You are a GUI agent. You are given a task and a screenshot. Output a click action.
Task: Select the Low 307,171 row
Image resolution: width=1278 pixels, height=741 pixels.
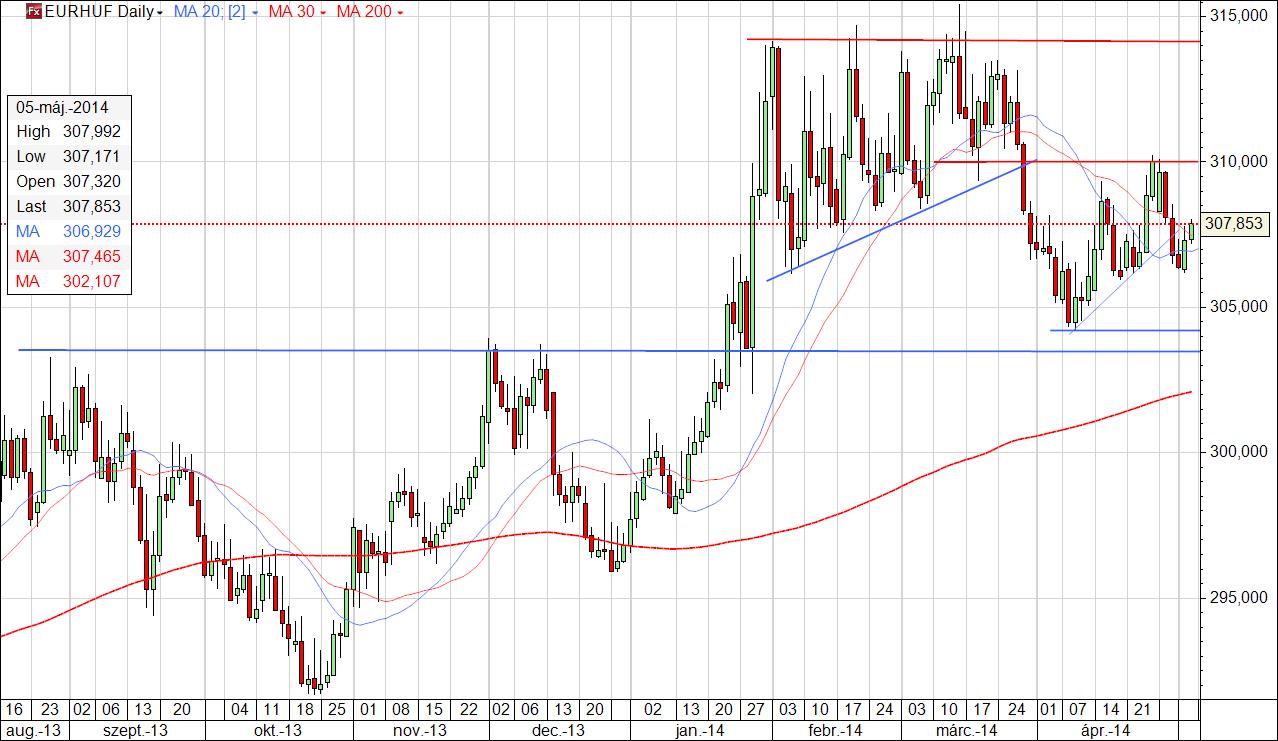68,156
